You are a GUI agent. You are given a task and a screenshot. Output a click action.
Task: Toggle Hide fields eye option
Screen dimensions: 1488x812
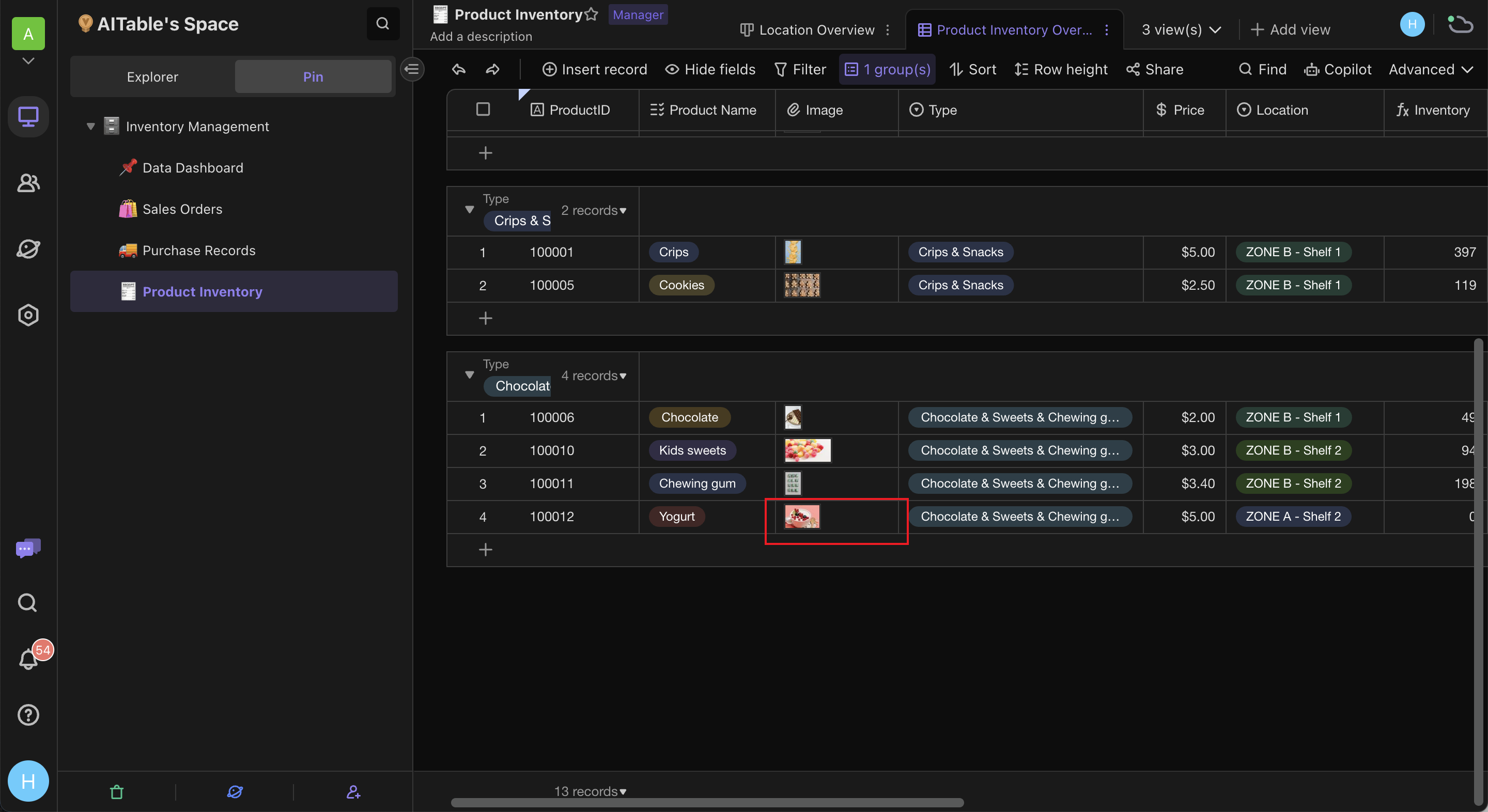pyautogui.click(x=710, y=69)
